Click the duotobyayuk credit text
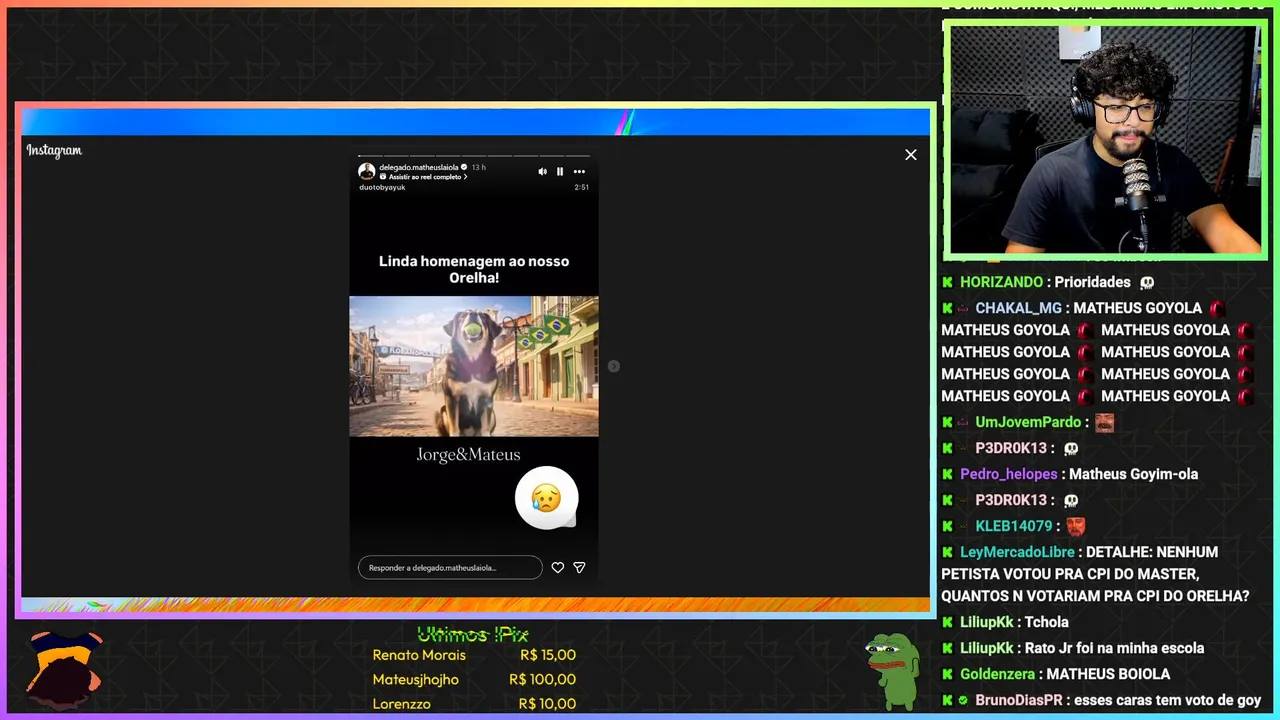Screen dimensions: 1280x720 coord(382,187)
